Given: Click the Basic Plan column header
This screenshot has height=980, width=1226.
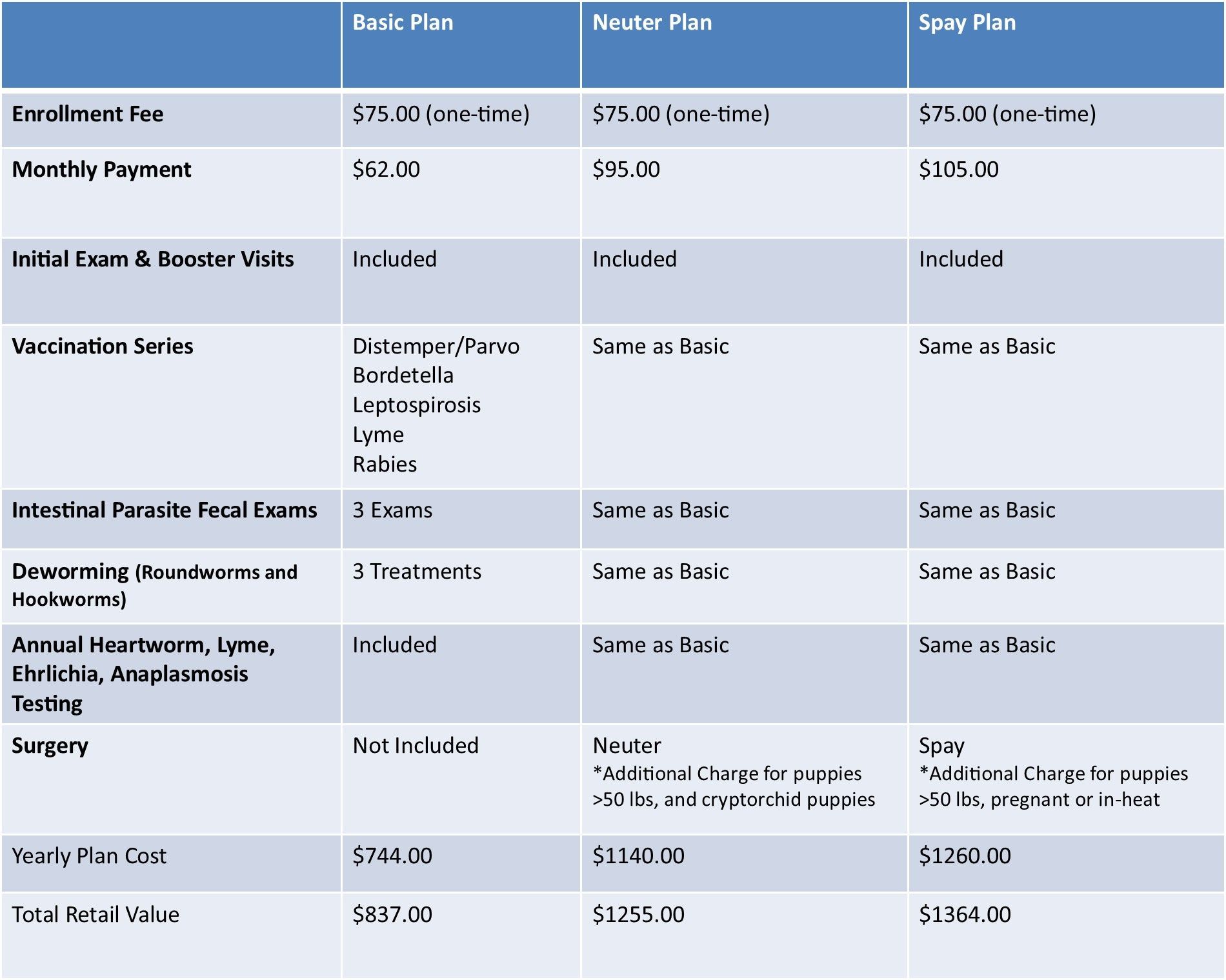Looking at the screenshot, I should (x=403, y=23).
